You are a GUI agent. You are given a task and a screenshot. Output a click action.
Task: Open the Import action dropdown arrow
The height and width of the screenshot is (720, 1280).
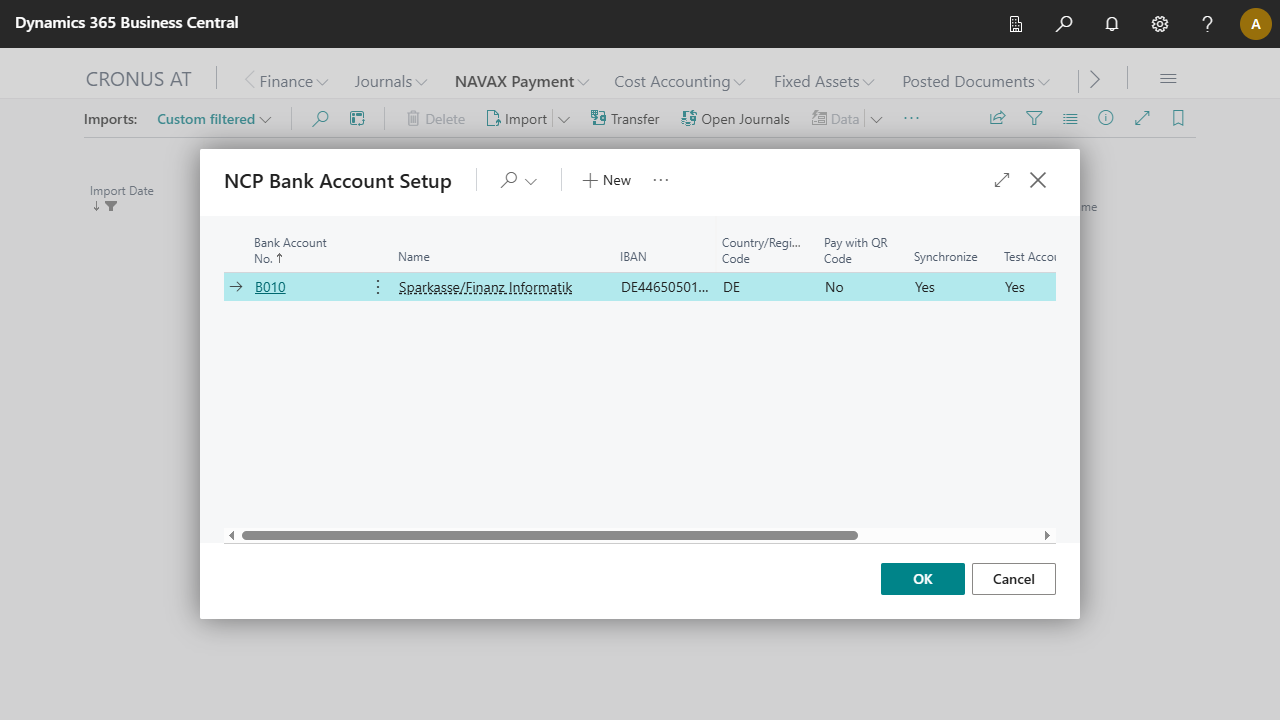point(564,119)
